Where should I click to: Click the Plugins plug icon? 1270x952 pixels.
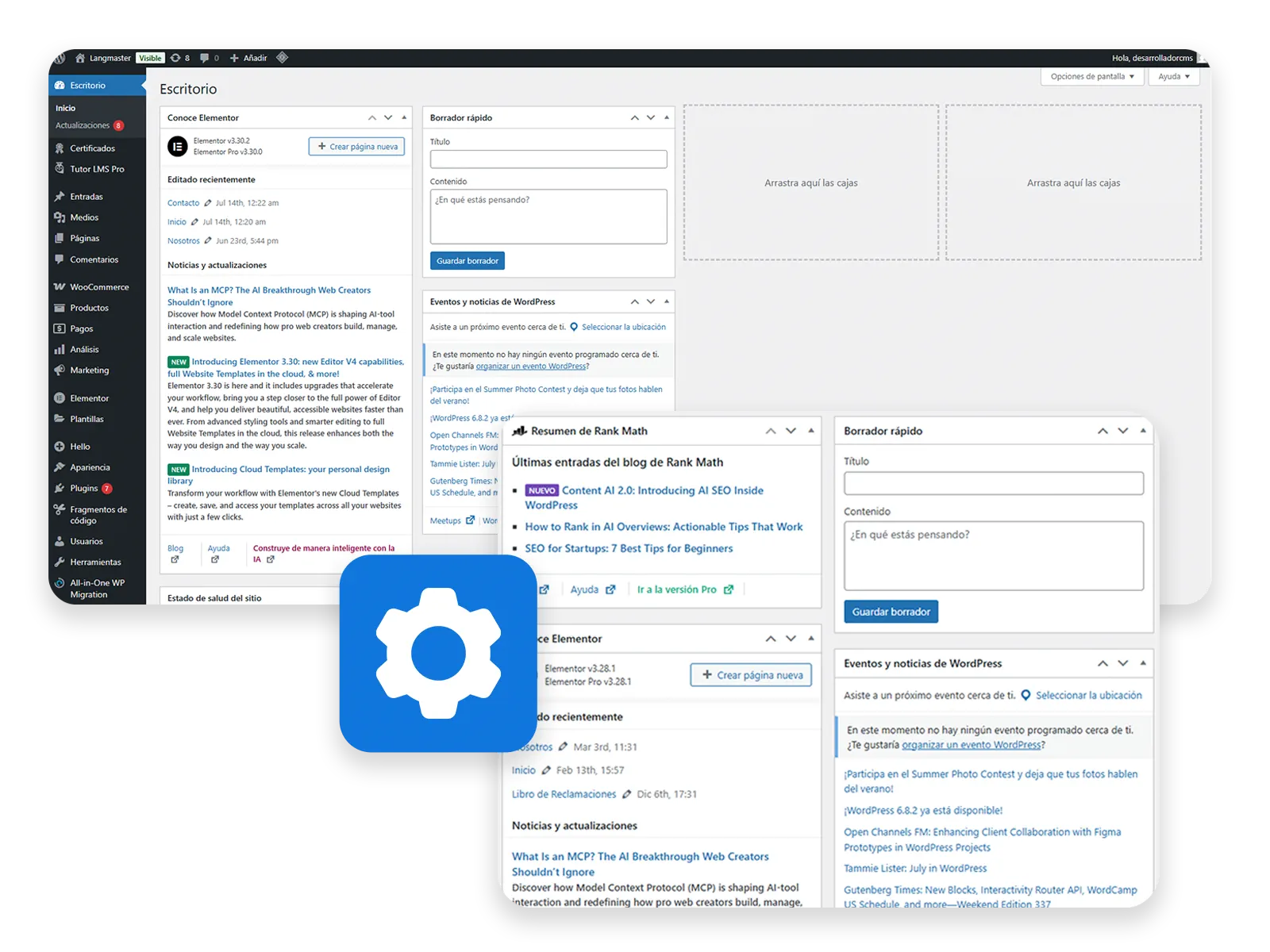click(60, 489)
